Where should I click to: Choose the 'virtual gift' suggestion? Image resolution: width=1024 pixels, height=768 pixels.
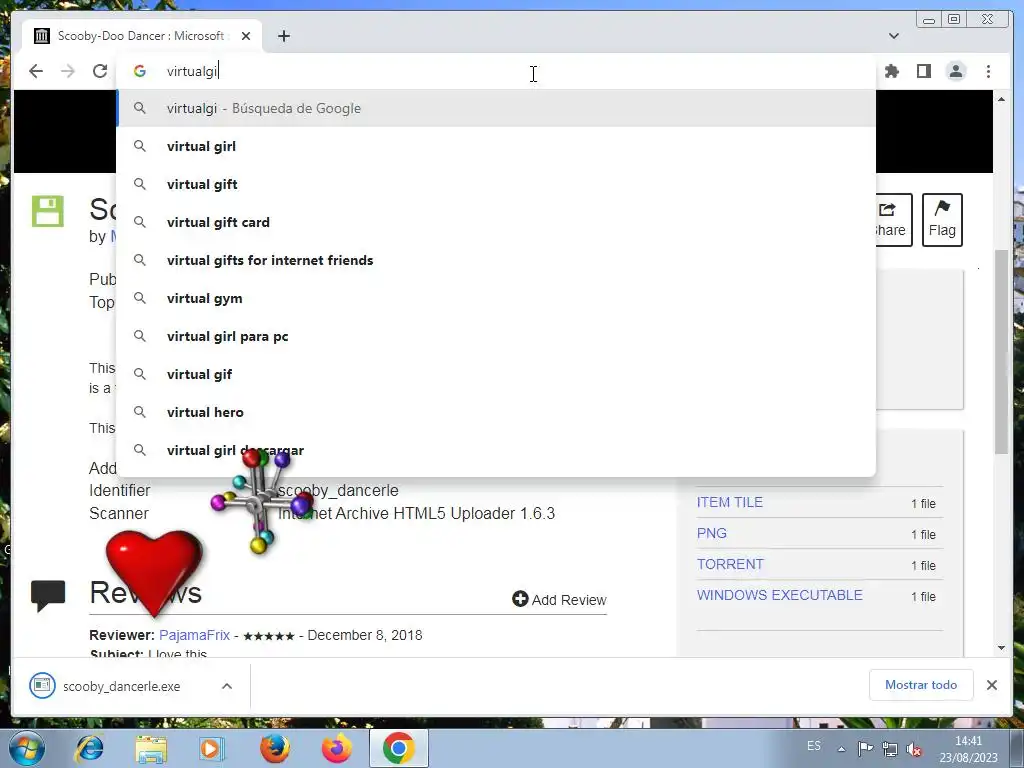496,184
